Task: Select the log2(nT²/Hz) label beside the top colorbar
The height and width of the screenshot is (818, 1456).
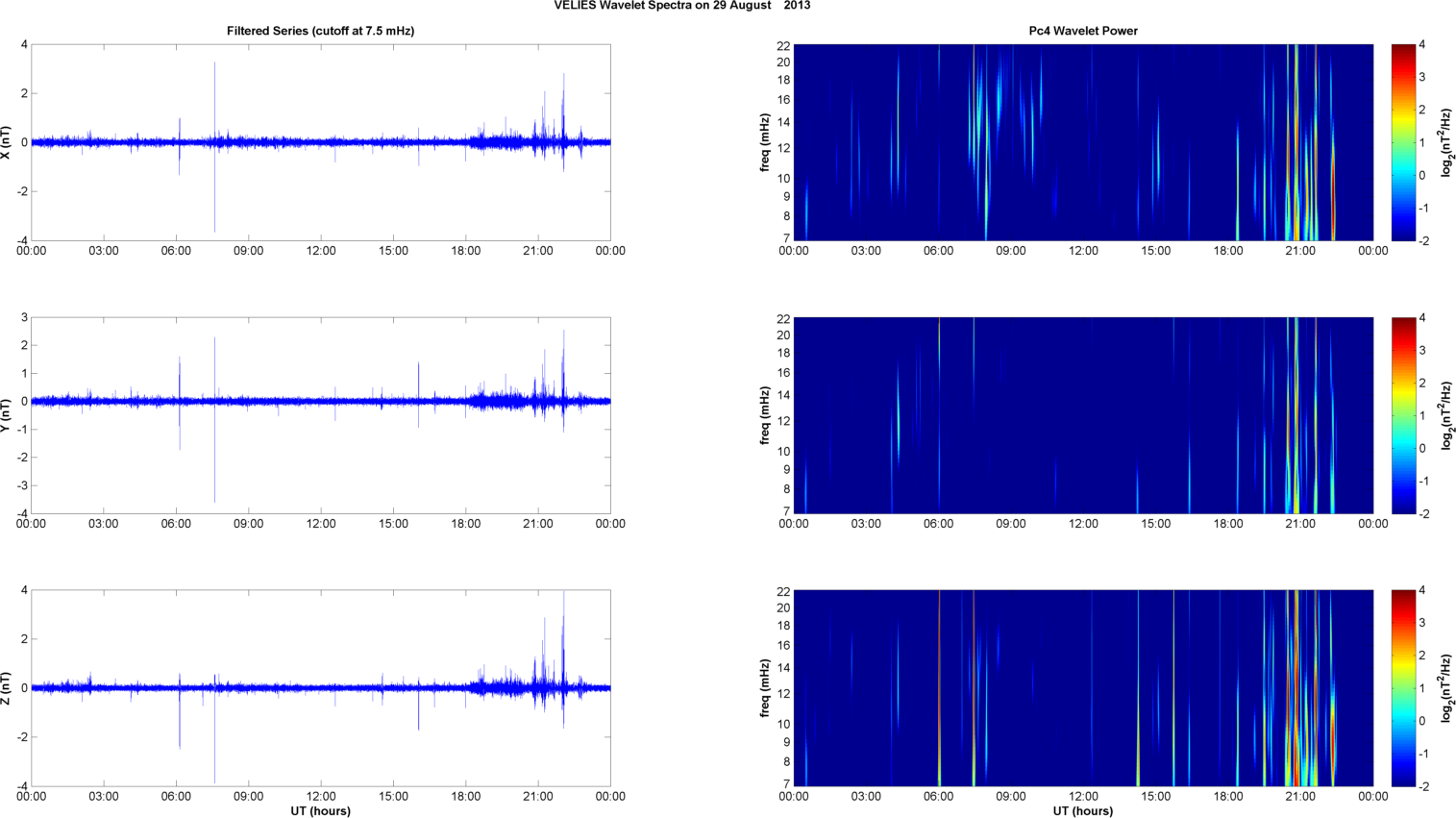Action: click(x=1446, y=142)
